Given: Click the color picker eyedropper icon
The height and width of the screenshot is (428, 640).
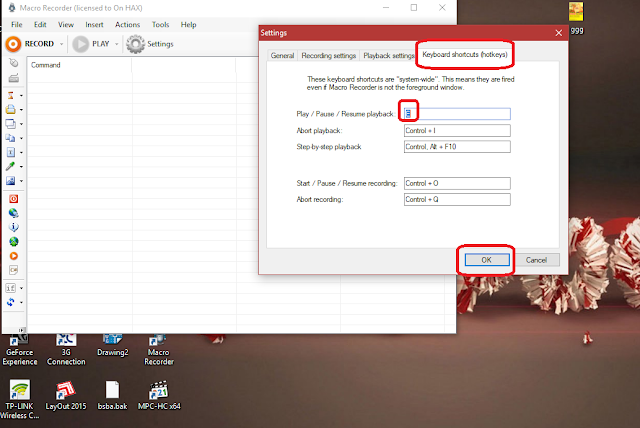Looking at the screenshot, I should [11, 166].
